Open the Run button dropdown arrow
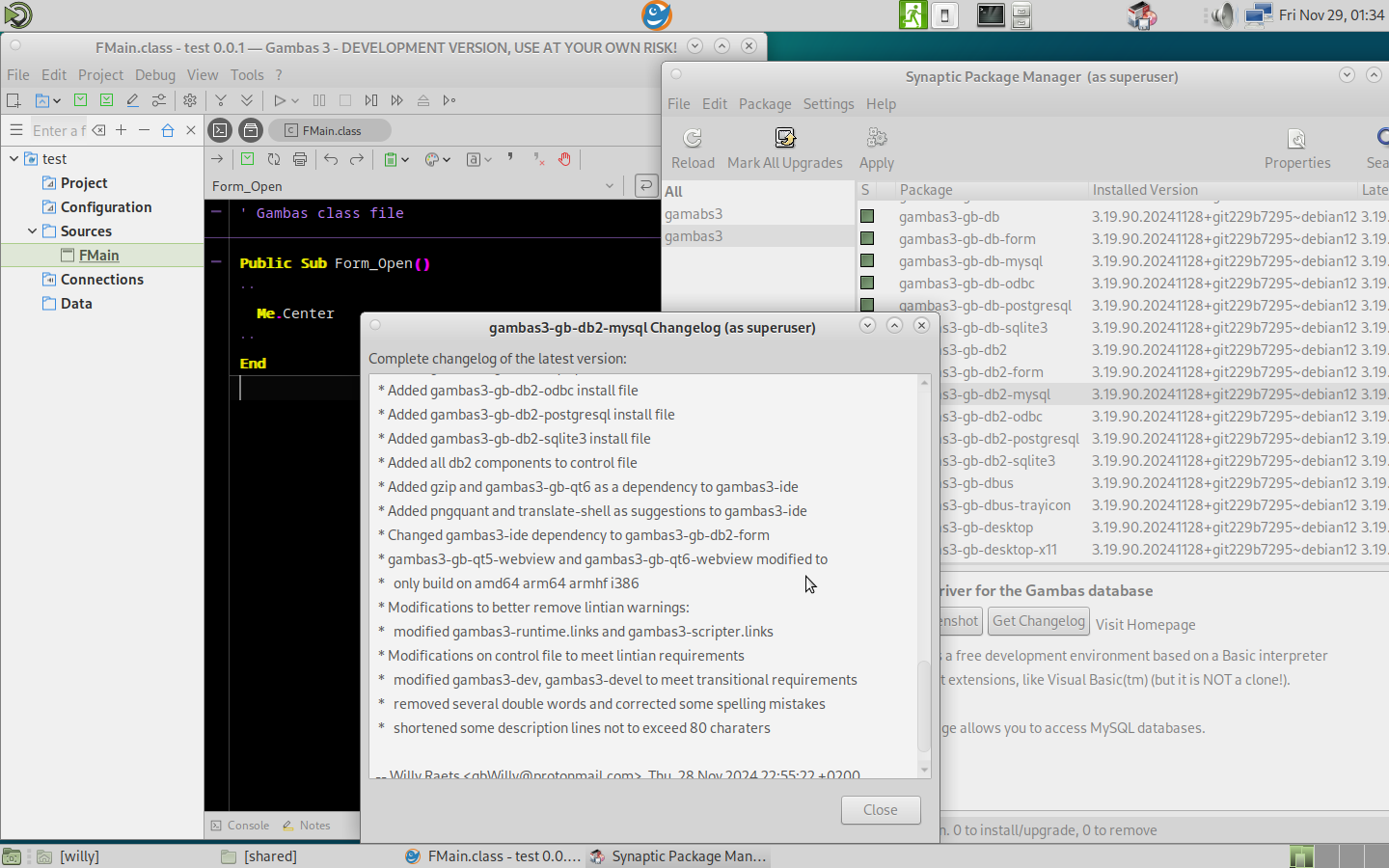Screen dimensions: 1389x868 (295, 100)
